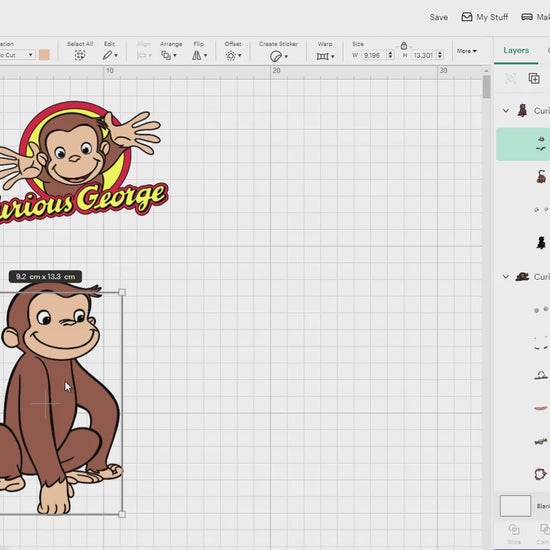Screen dimensions: 550x550
Task: Click the Duplicate icon in Layers panel
Action: coord(534,78)
